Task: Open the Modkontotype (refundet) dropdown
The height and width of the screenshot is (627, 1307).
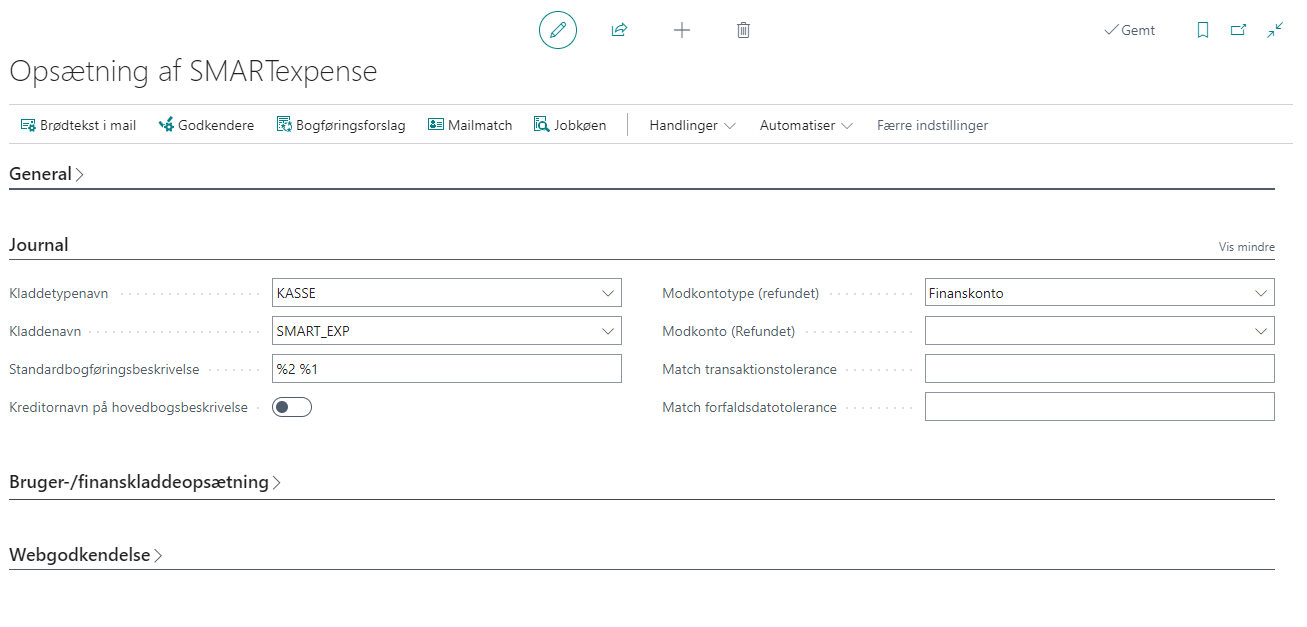Action: pos(1260,293)
